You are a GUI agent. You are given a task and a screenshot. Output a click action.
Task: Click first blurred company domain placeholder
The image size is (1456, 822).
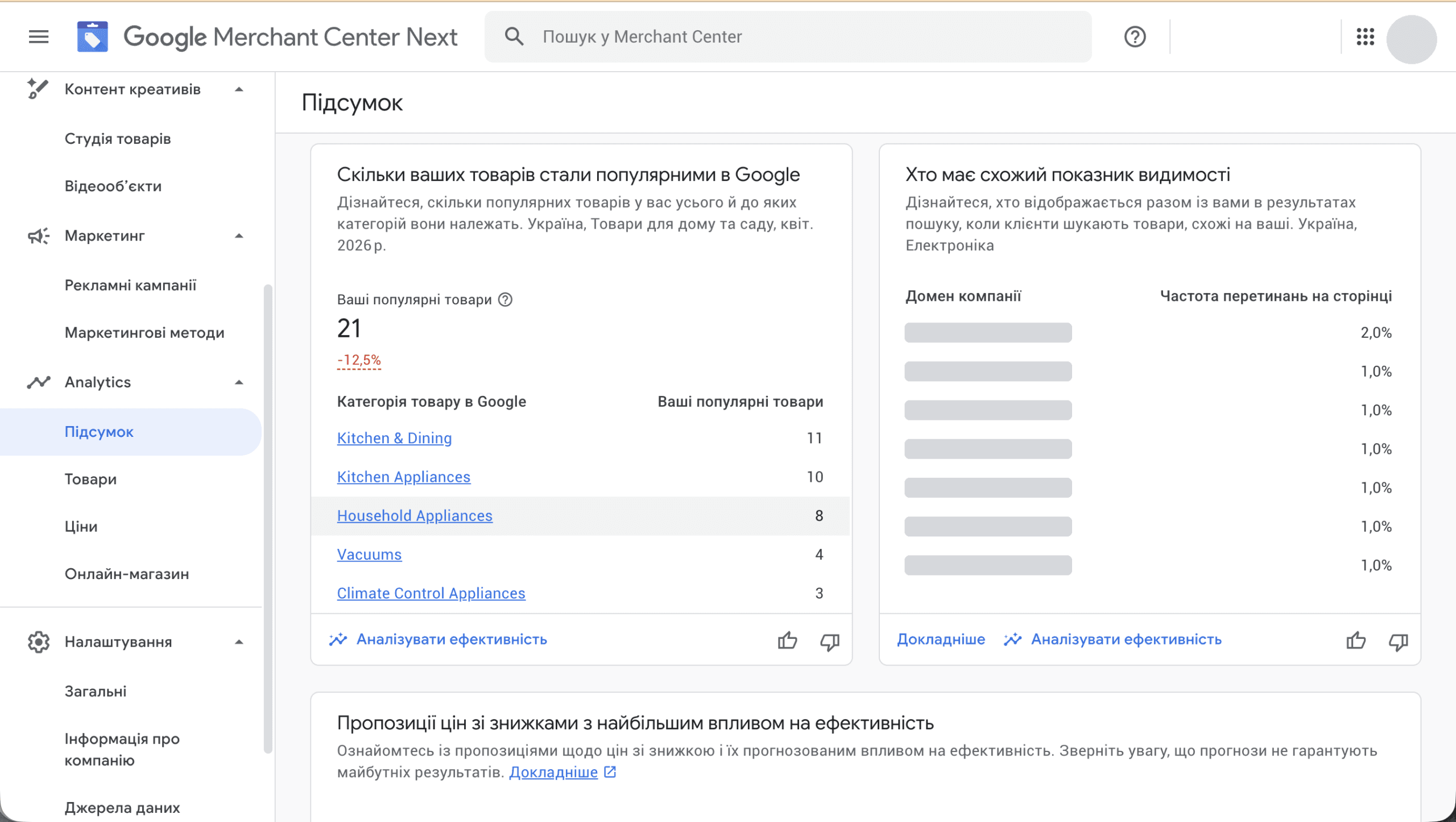coord(988,333)
